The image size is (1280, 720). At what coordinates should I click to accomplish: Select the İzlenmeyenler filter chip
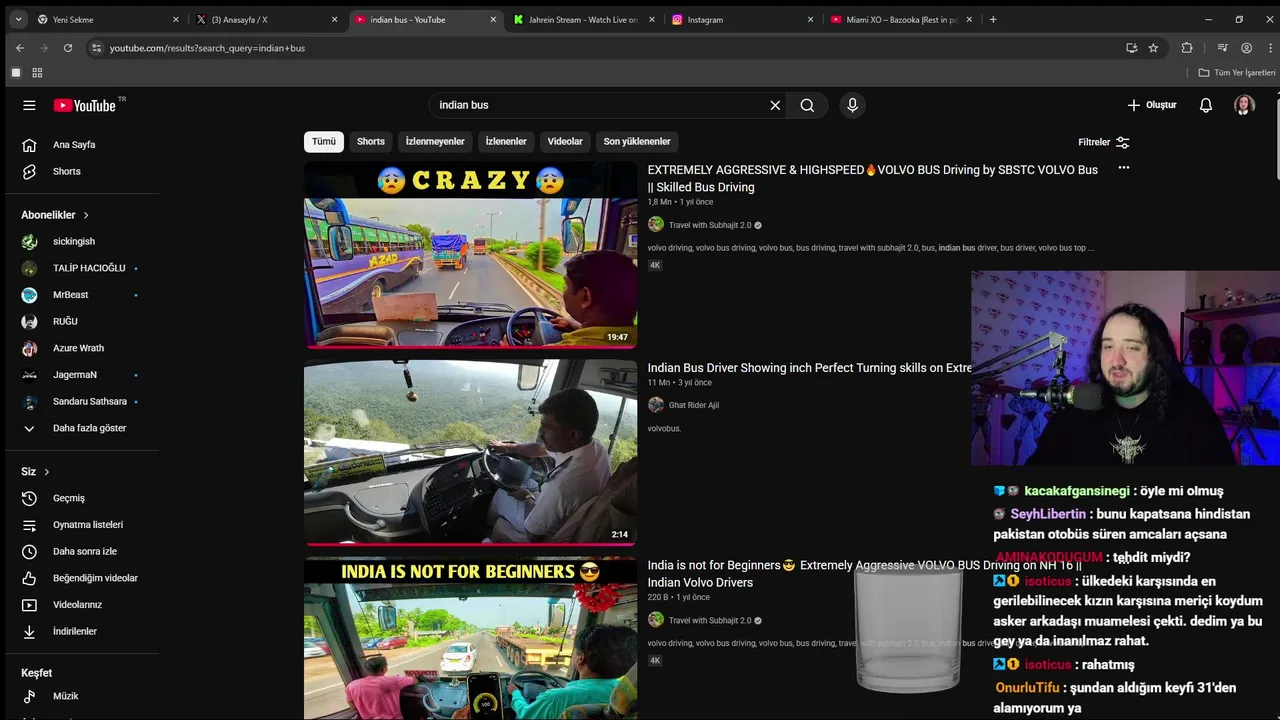pyautogui.click(x=435, y=142)
